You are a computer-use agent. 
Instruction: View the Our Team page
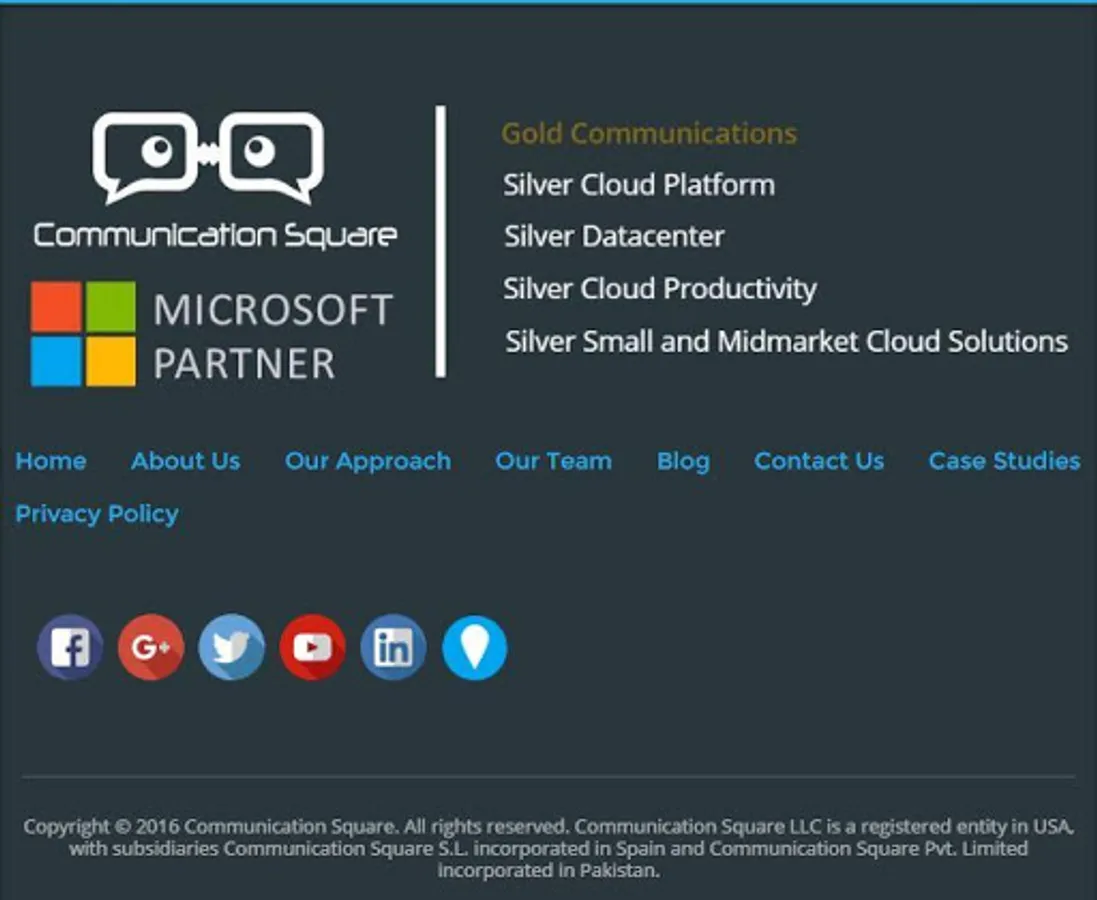(553, 460)
